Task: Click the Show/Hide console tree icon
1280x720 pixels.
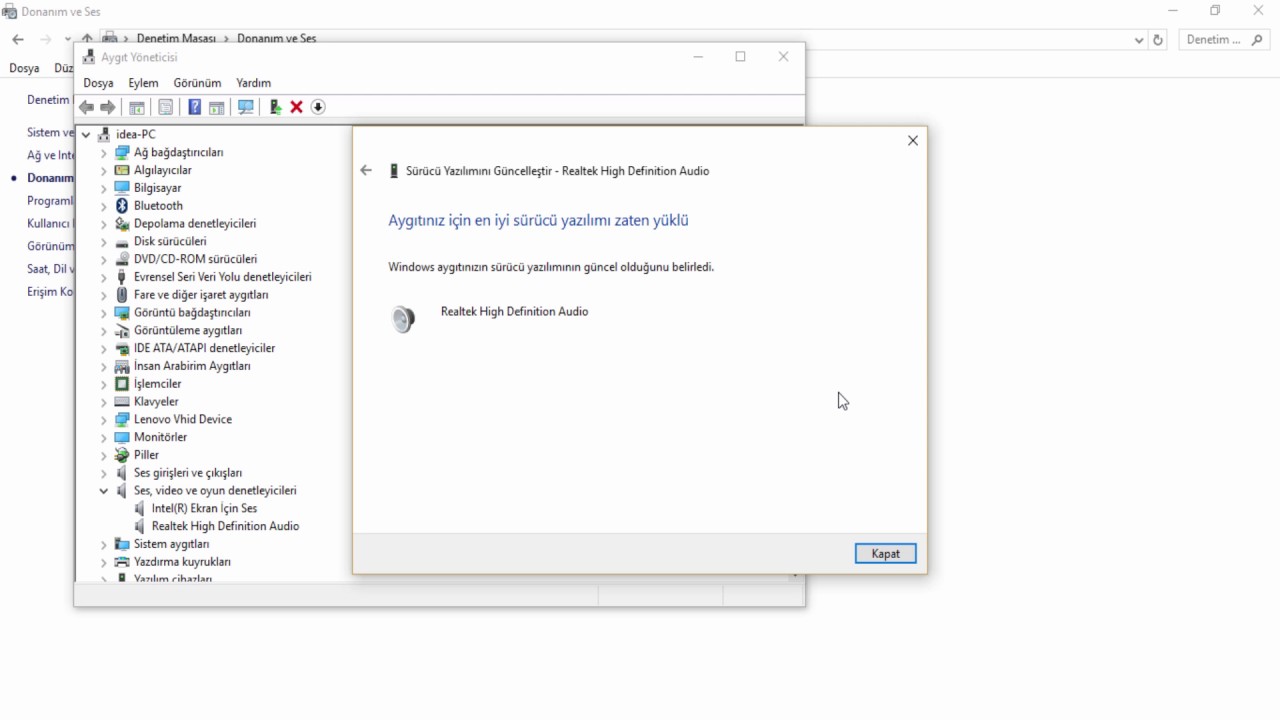Action: (x=137, y=107)
